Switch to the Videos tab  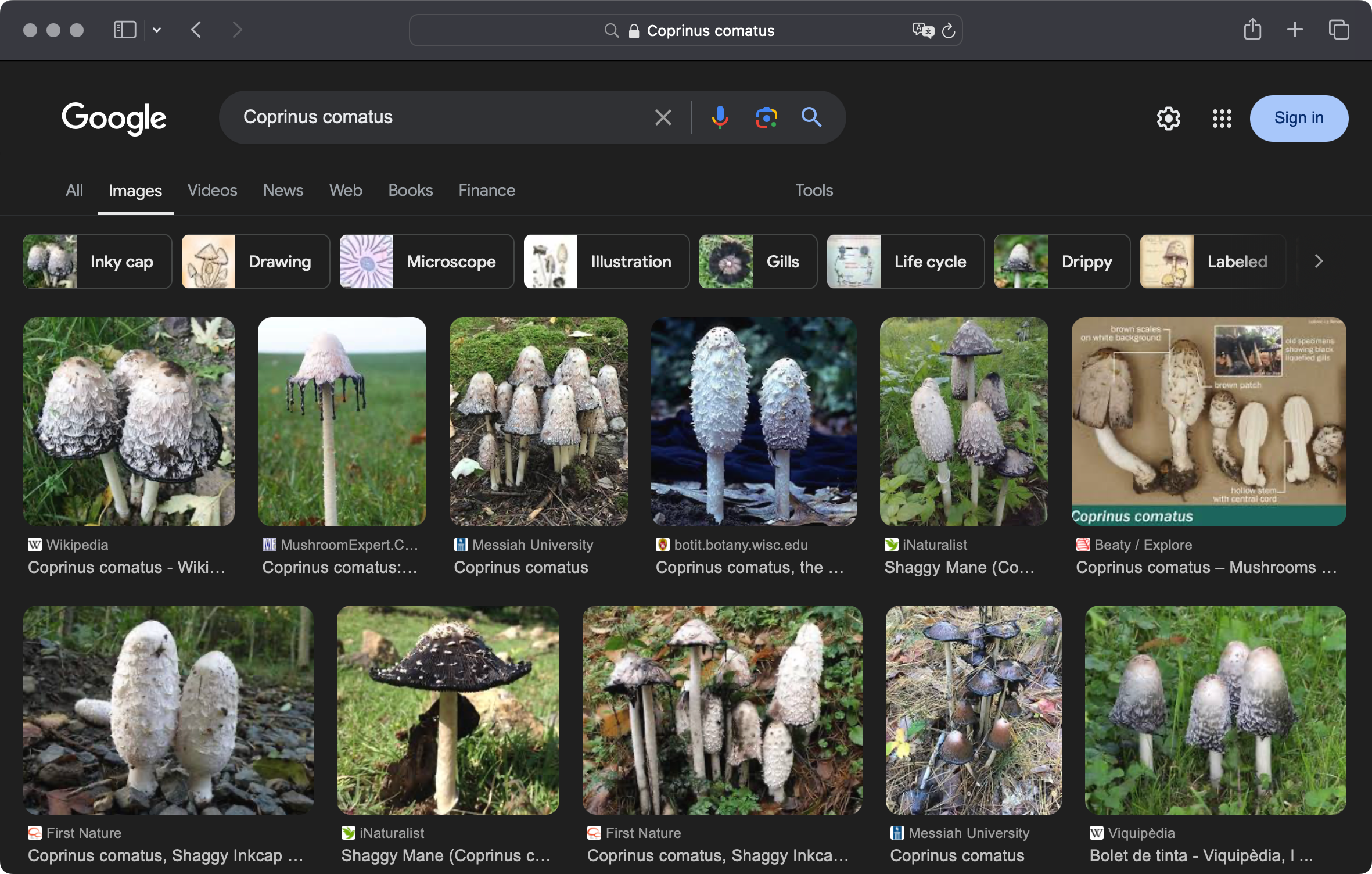(x=212, y=190)
